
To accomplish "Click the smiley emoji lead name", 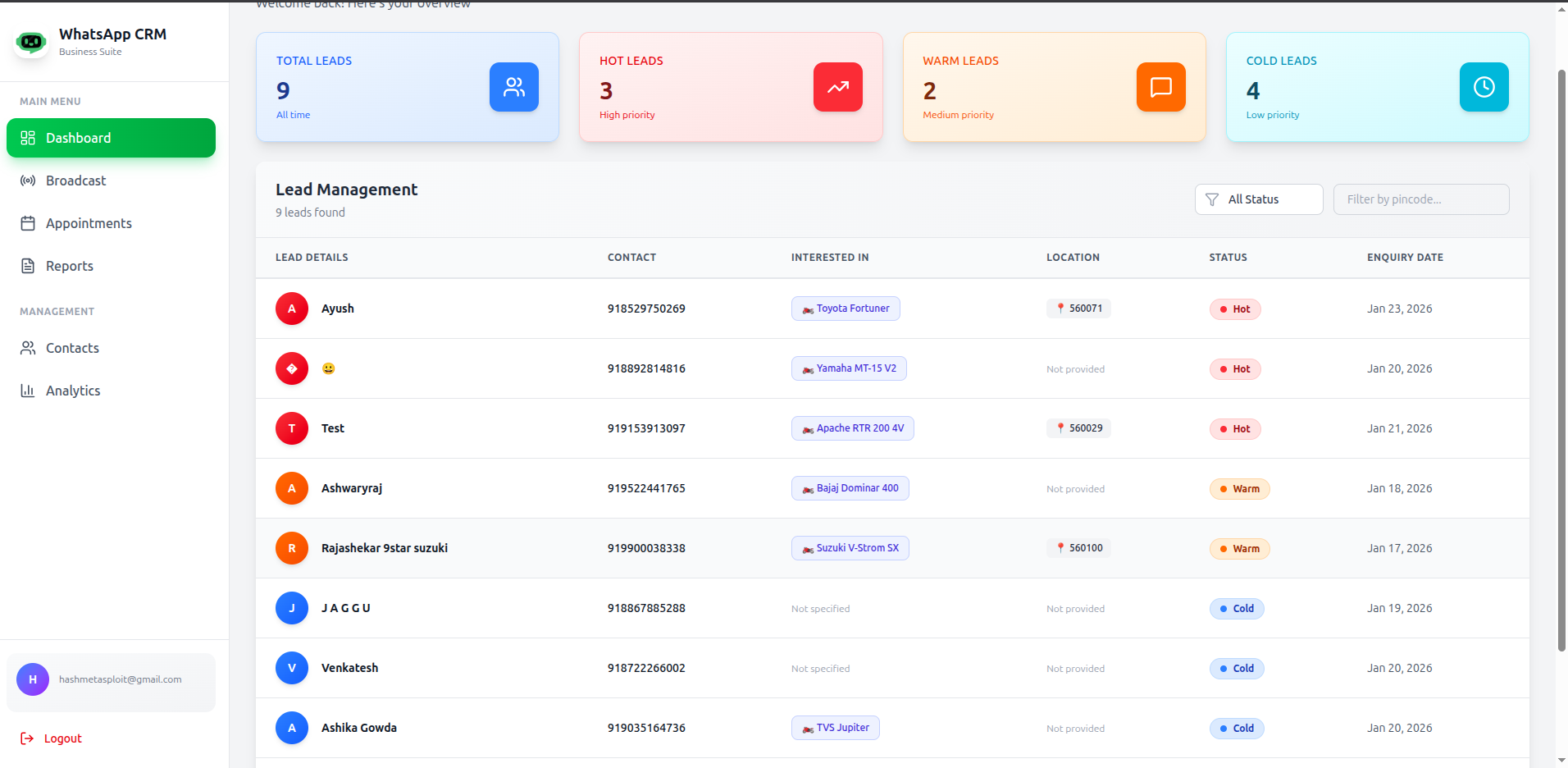I will (328, 368).
